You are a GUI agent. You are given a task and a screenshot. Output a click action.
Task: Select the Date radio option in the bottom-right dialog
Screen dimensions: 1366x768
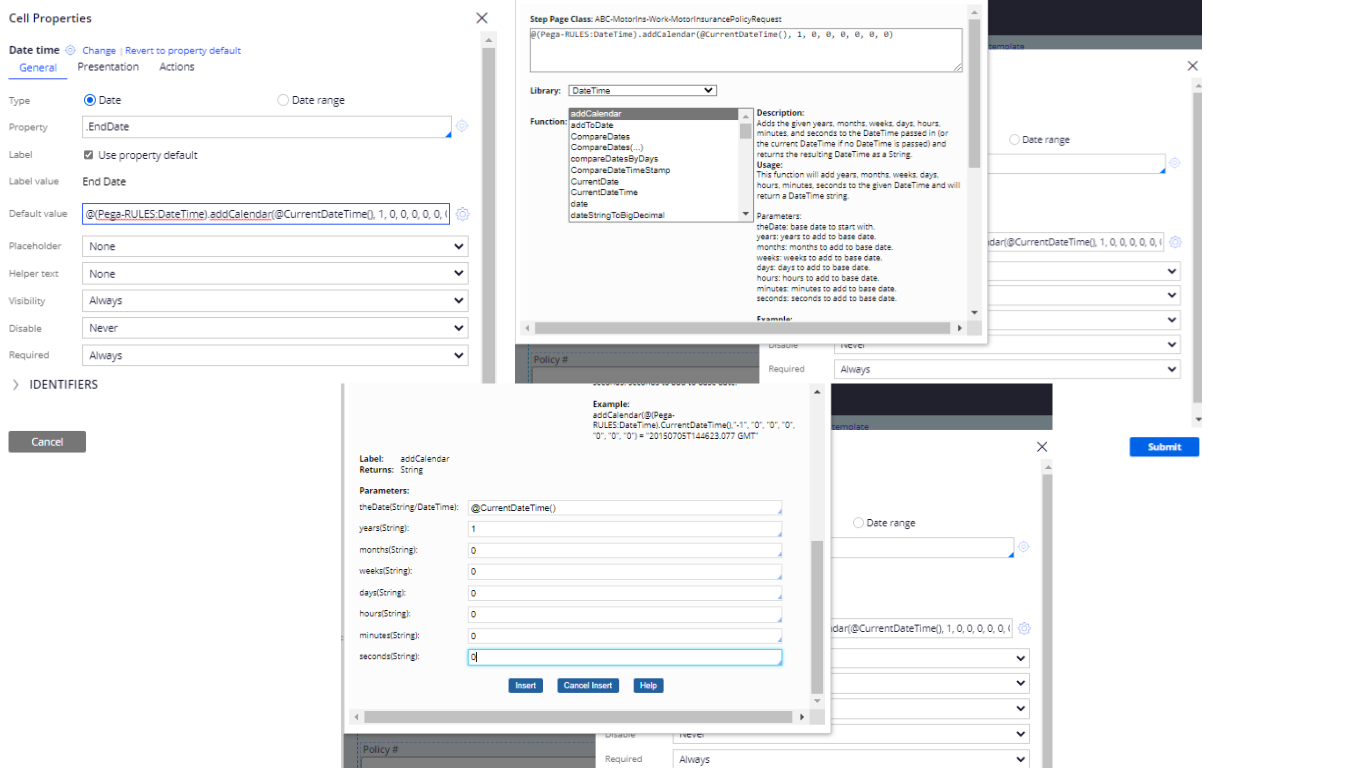pos(664,522)
